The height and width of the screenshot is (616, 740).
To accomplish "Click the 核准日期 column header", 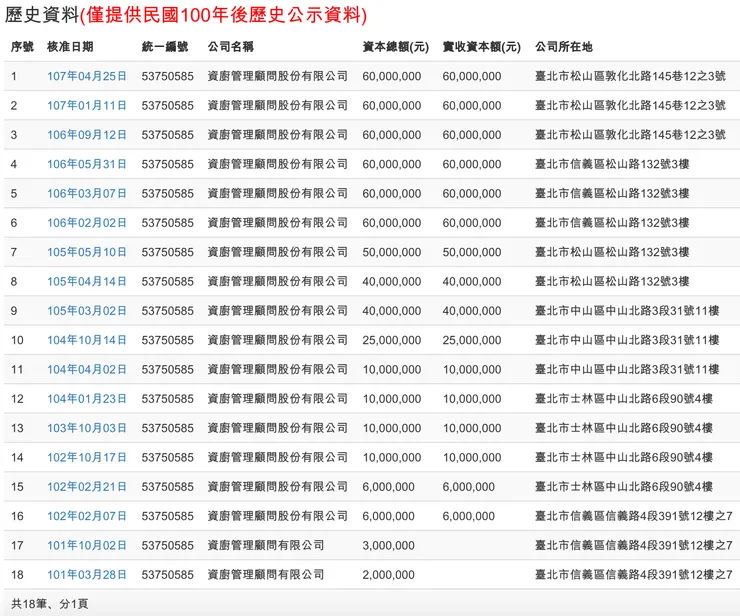I will [x=70, y=47].
